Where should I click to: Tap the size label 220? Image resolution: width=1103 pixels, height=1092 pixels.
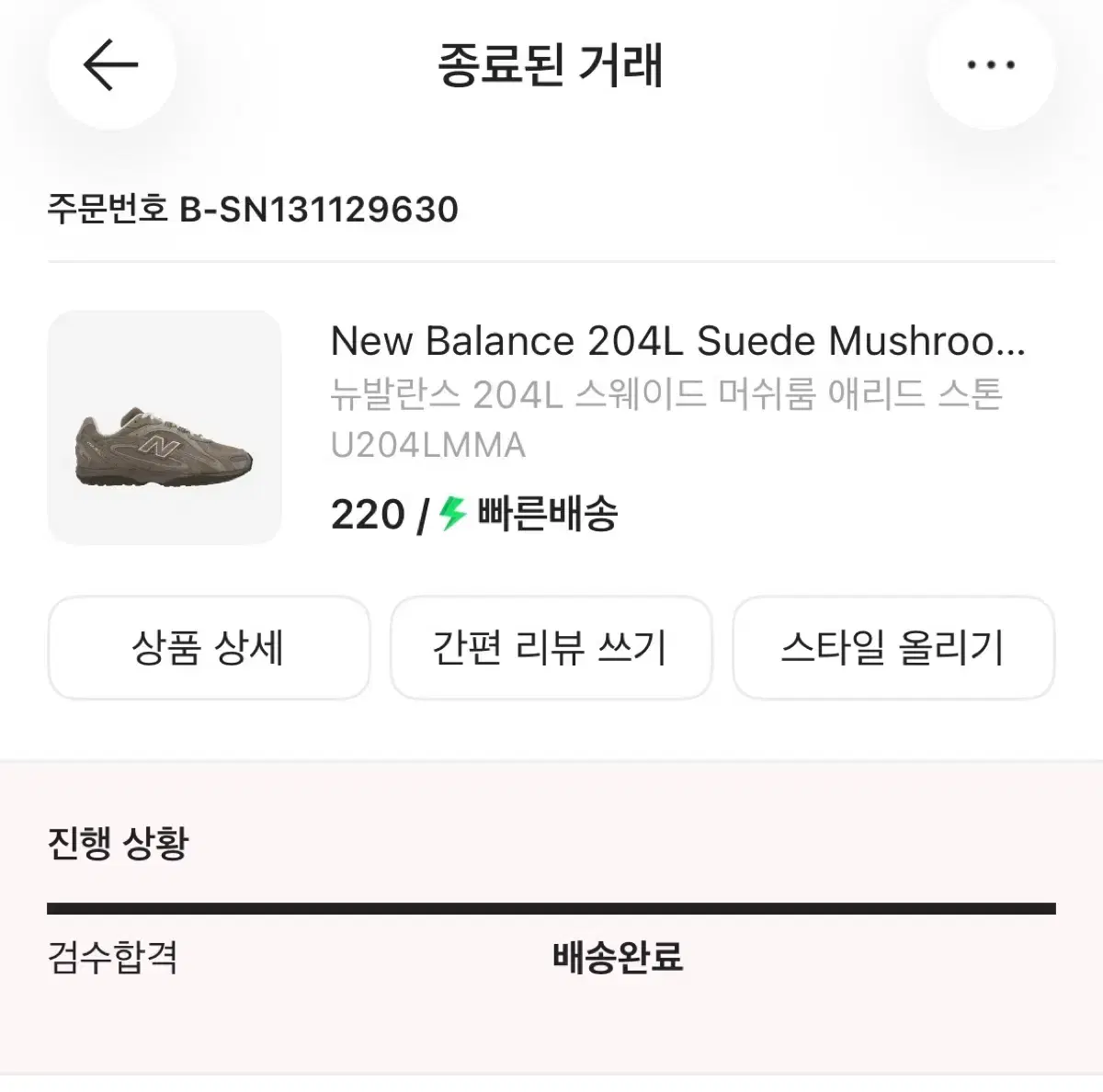tap(366, 515)
